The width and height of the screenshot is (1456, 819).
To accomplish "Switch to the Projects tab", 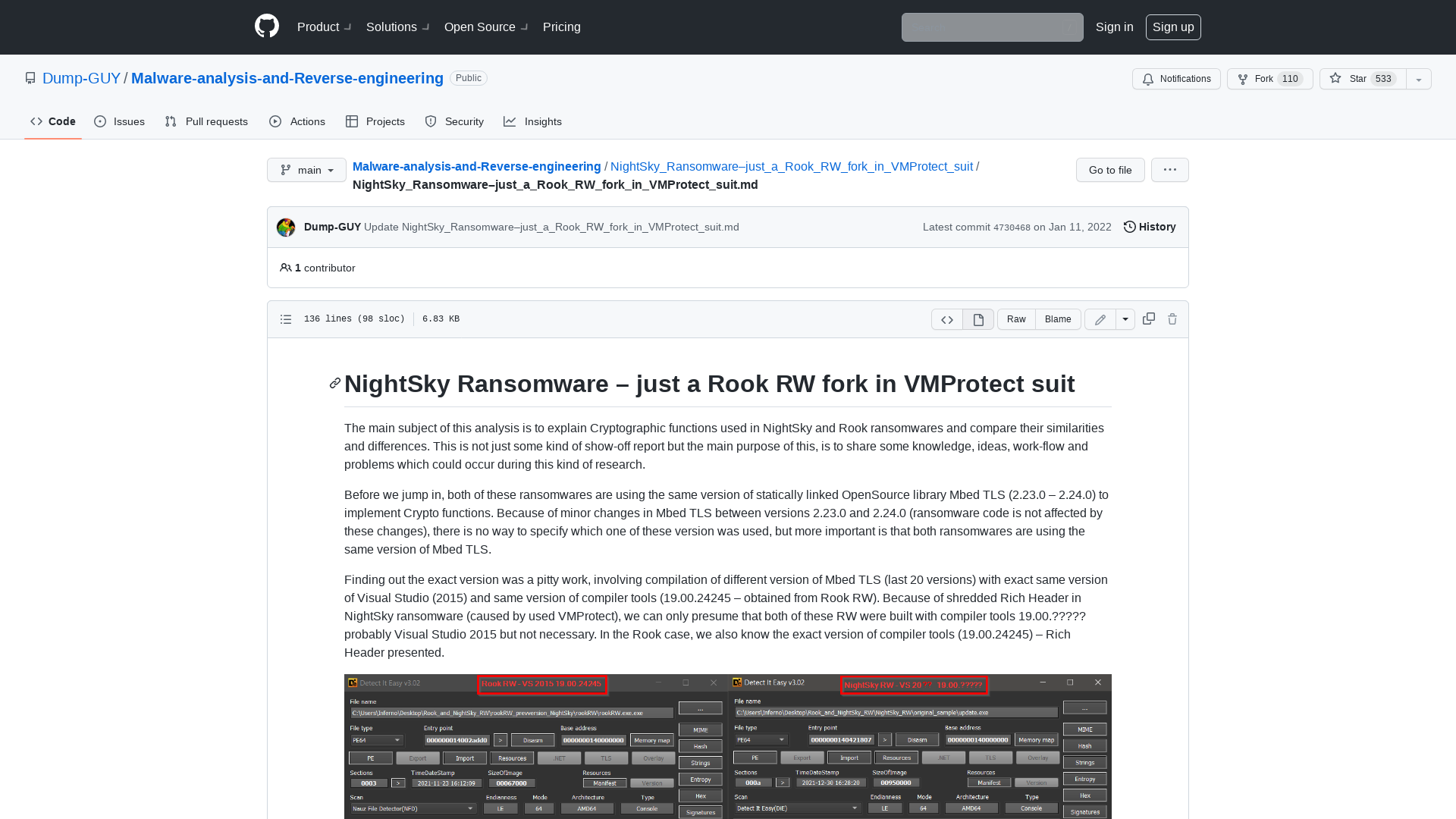I will pos(375,121).
